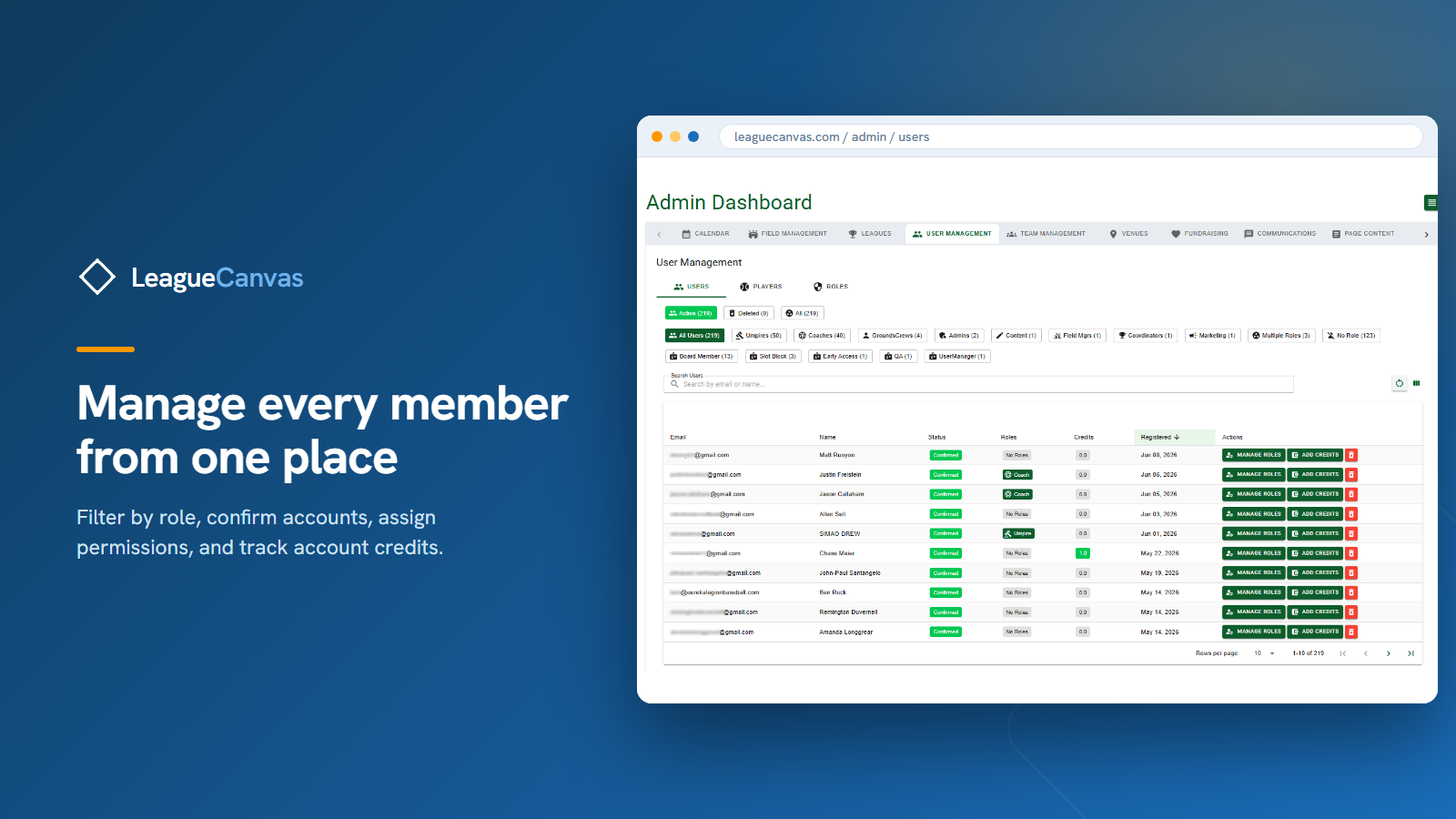Filter users by Admins (2)
Screen dimensions: 1456x819
(959, 336)
